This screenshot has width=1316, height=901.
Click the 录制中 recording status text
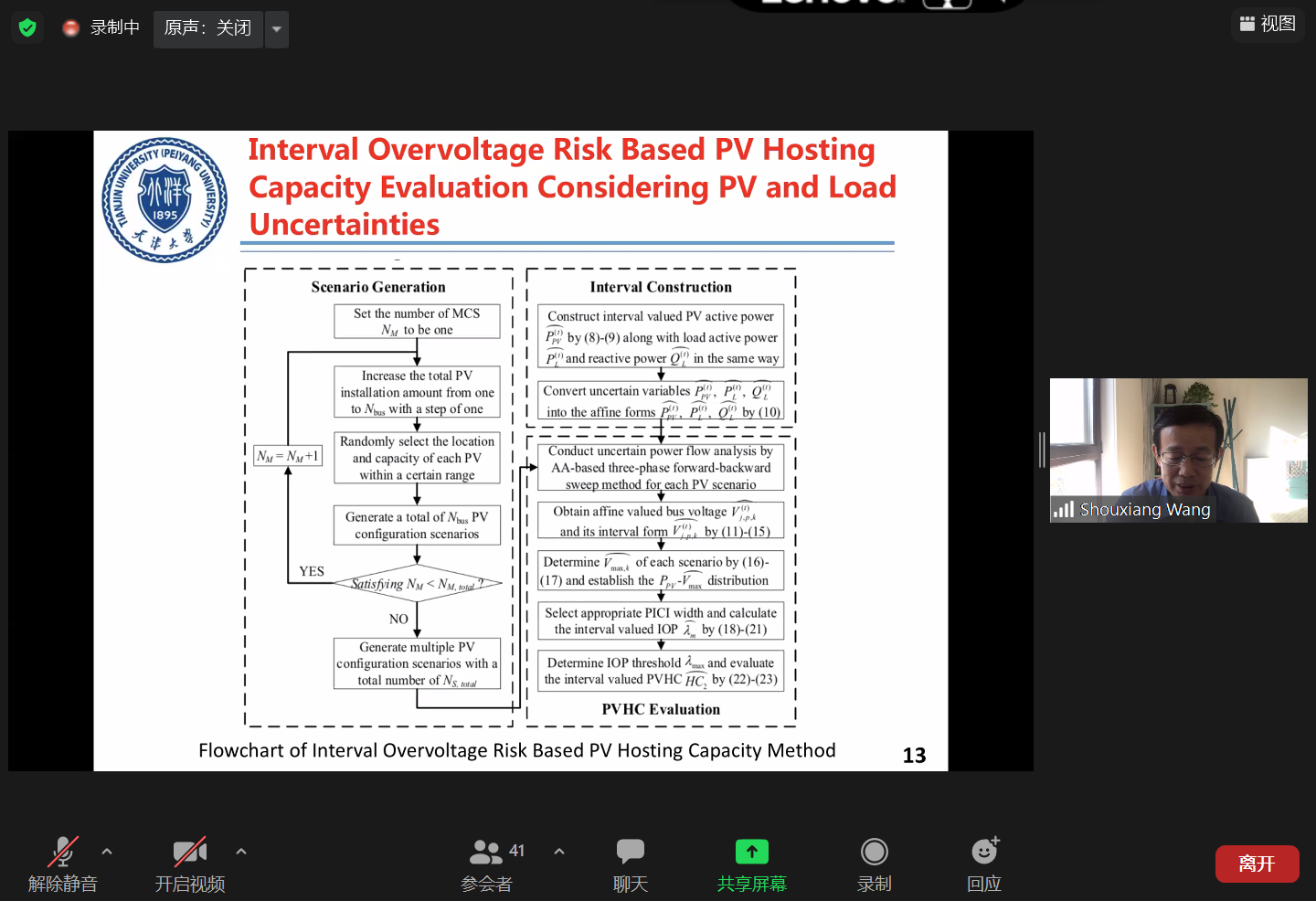[115, 28]
